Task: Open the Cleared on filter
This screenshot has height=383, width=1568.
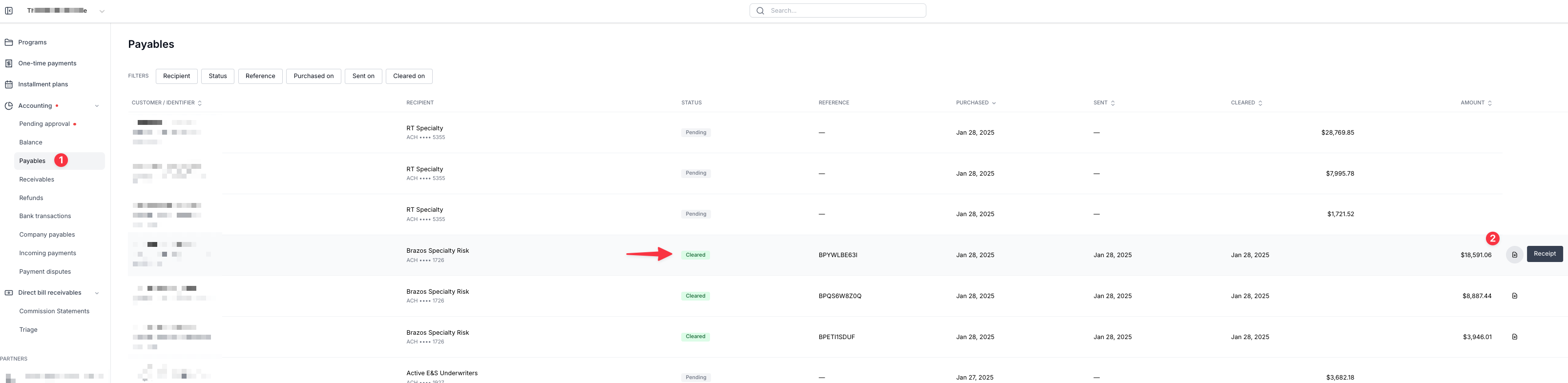Action: [409, 76]
